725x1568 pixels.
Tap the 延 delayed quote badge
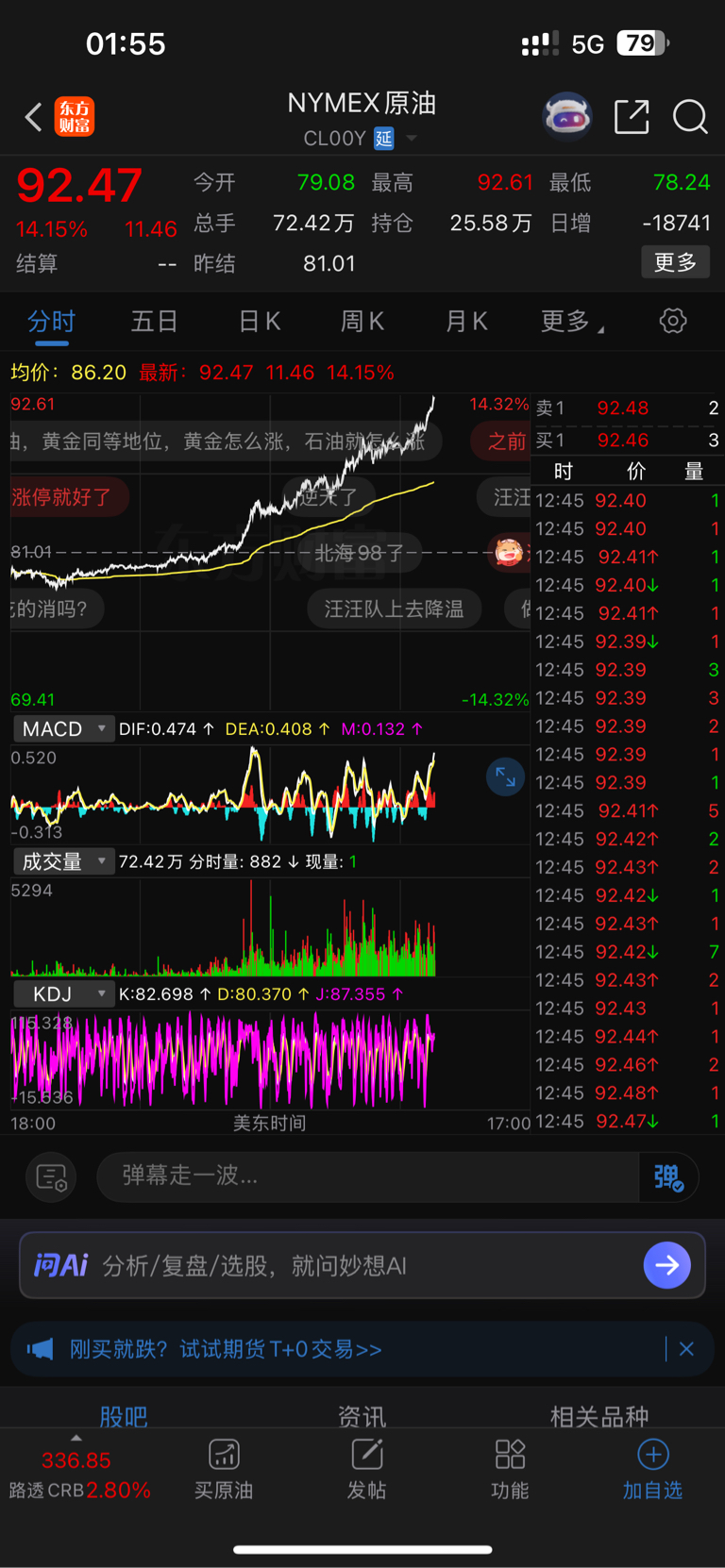383,139
